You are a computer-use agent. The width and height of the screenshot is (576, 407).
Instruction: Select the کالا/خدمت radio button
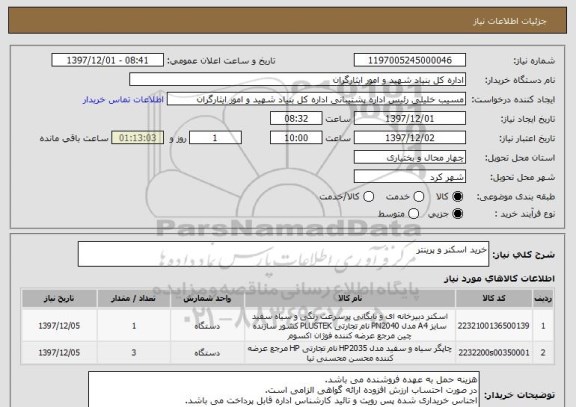[368, 197]
